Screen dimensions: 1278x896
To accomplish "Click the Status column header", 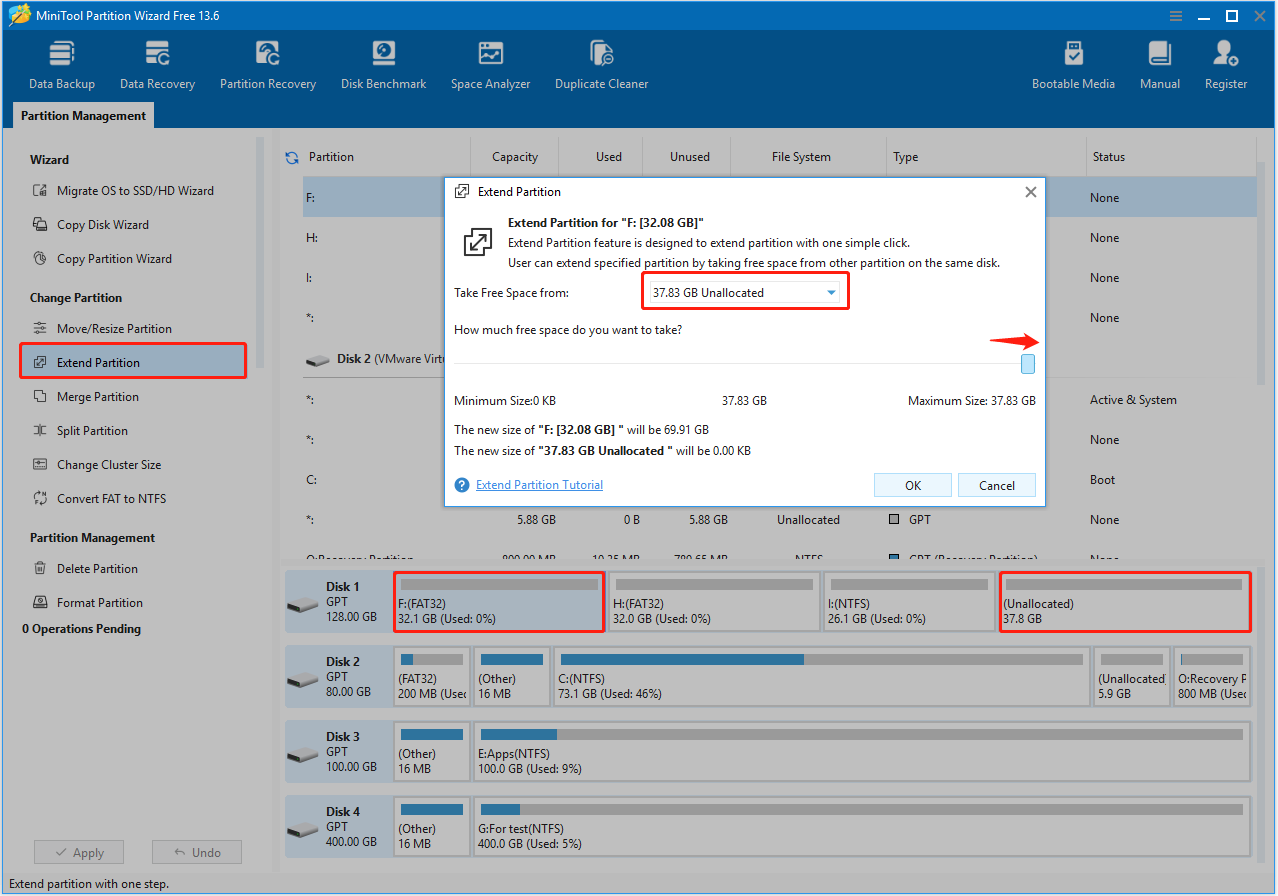I will coord(1108,157).
